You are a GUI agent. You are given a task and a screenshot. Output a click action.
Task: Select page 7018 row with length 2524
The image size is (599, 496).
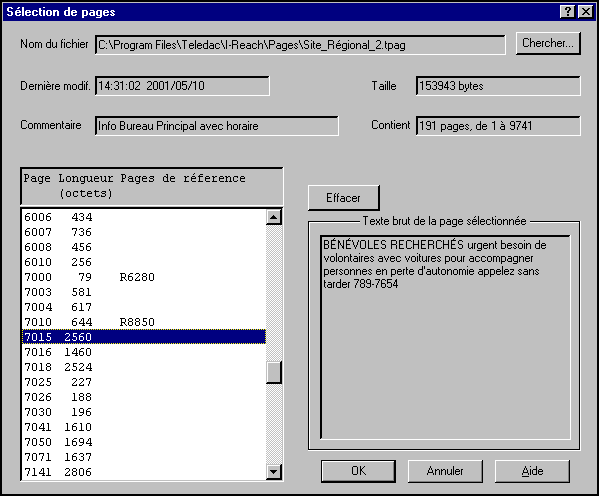[144, 367]
